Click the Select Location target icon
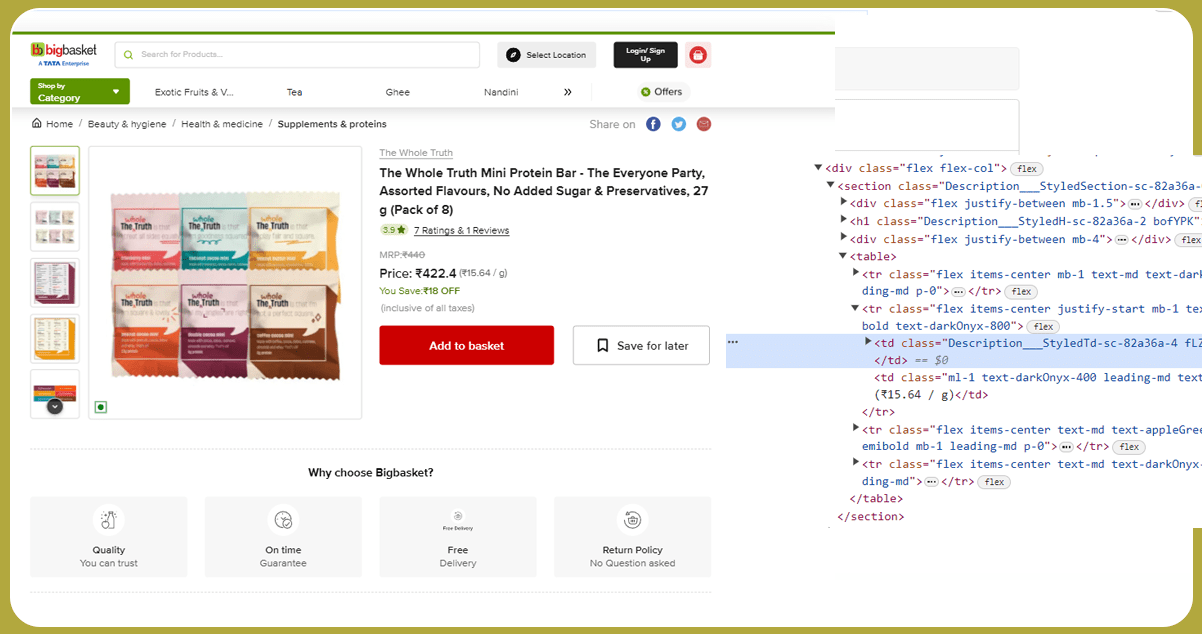This screenshot has width=1202, height=634. coord(513,56)
